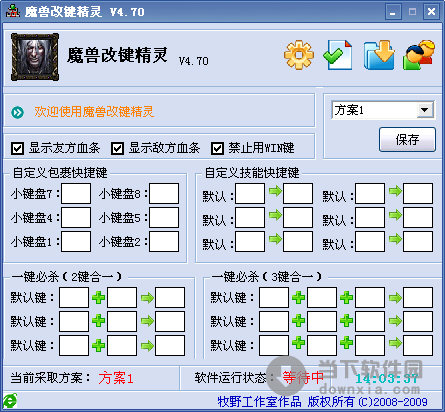Click the first 默认 input box in skill hotkeys
Image resolution: width=445 pixels, height=412 pixels.
point(250,193)
